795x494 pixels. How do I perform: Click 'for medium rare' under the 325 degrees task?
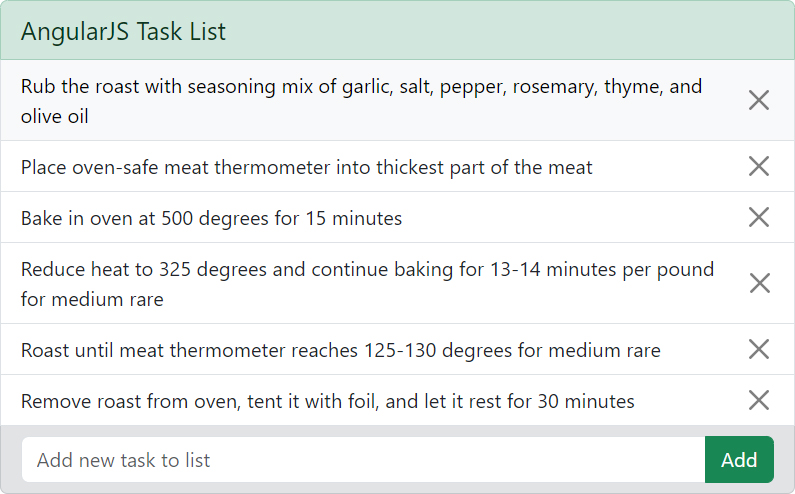point(92,299)
